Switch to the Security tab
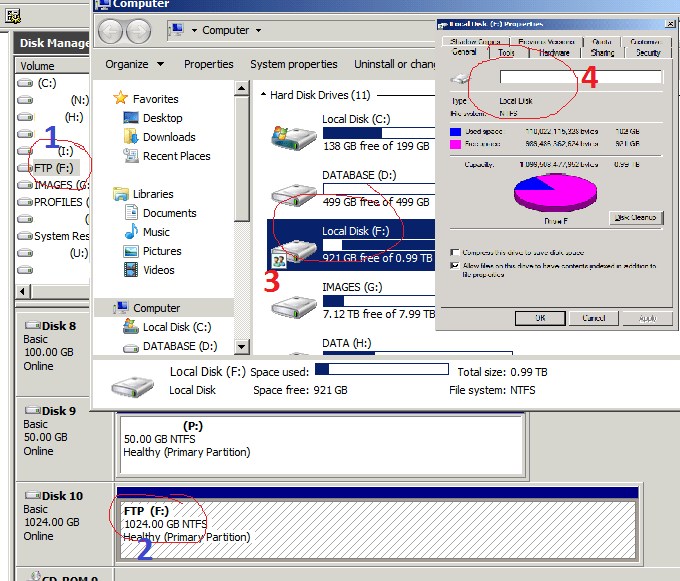Viewport: 680px width, 581px height. [648, 53]
